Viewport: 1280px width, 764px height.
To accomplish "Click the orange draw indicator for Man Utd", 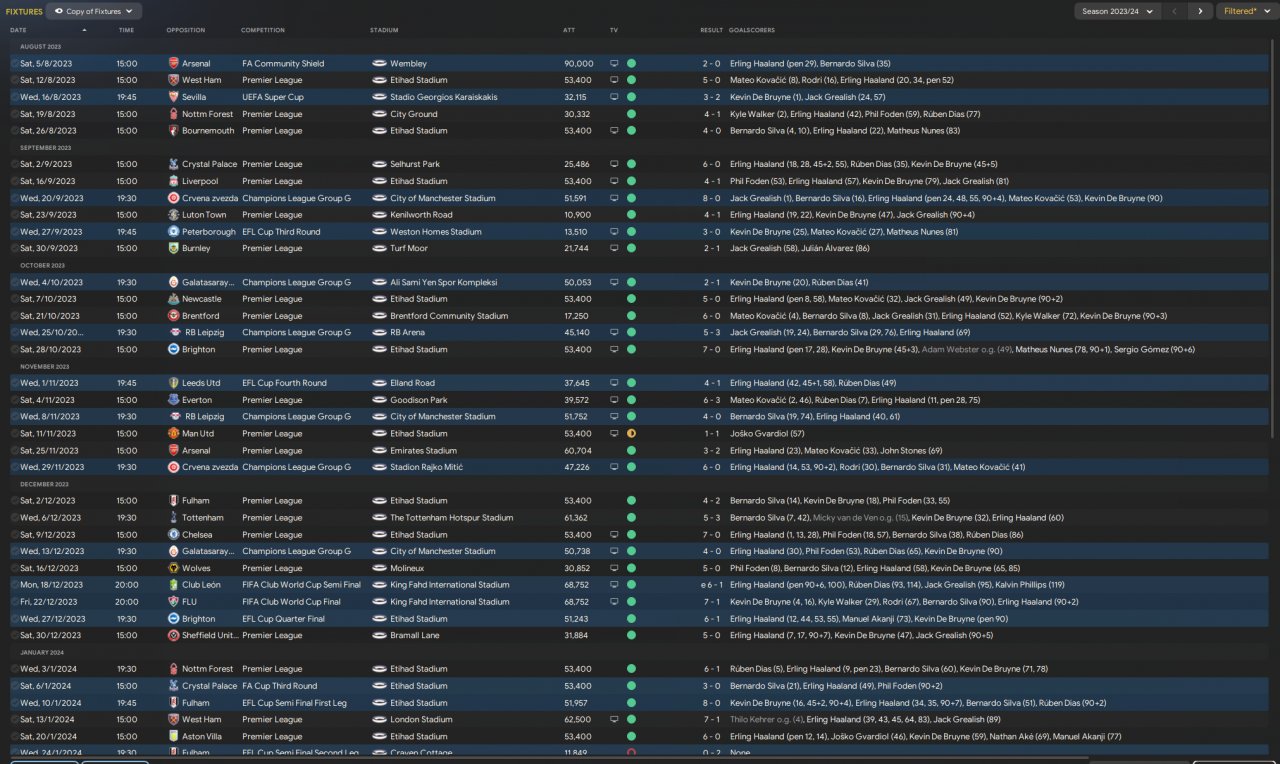I will coord(631,434).
